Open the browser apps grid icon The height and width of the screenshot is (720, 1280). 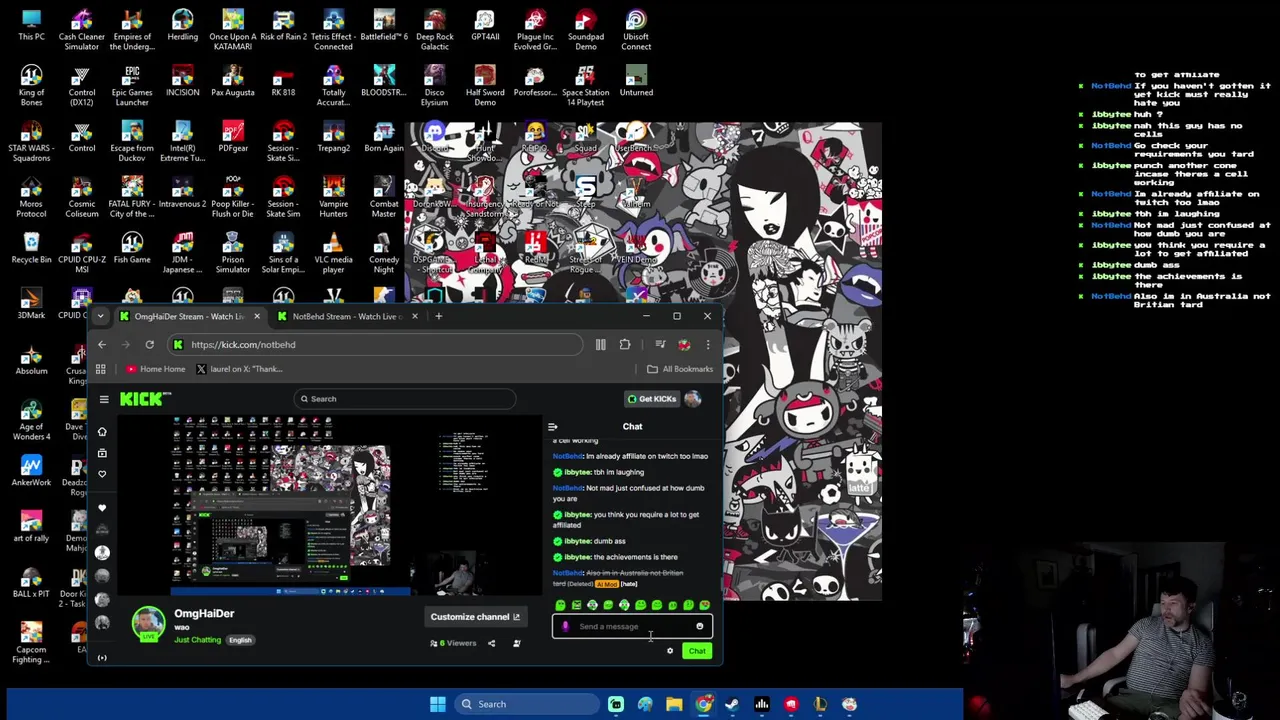[100, 369]
